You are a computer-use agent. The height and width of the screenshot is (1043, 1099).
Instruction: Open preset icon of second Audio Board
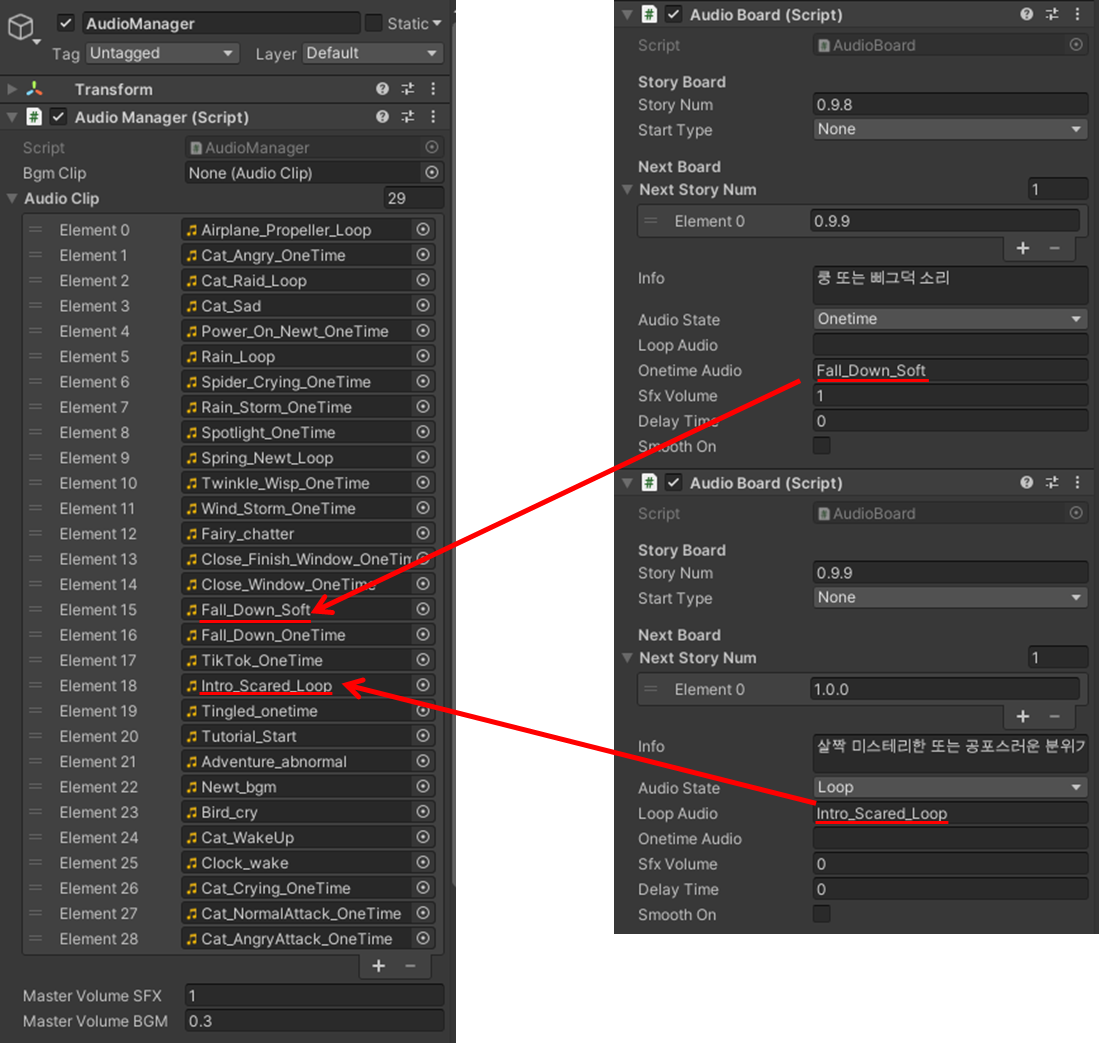point(1052,482)
